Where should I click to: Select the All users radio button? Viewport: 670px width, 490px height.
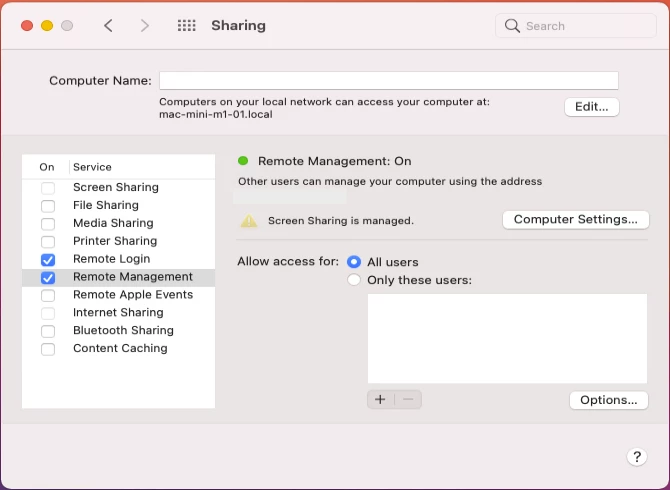(x=354, y=262)
